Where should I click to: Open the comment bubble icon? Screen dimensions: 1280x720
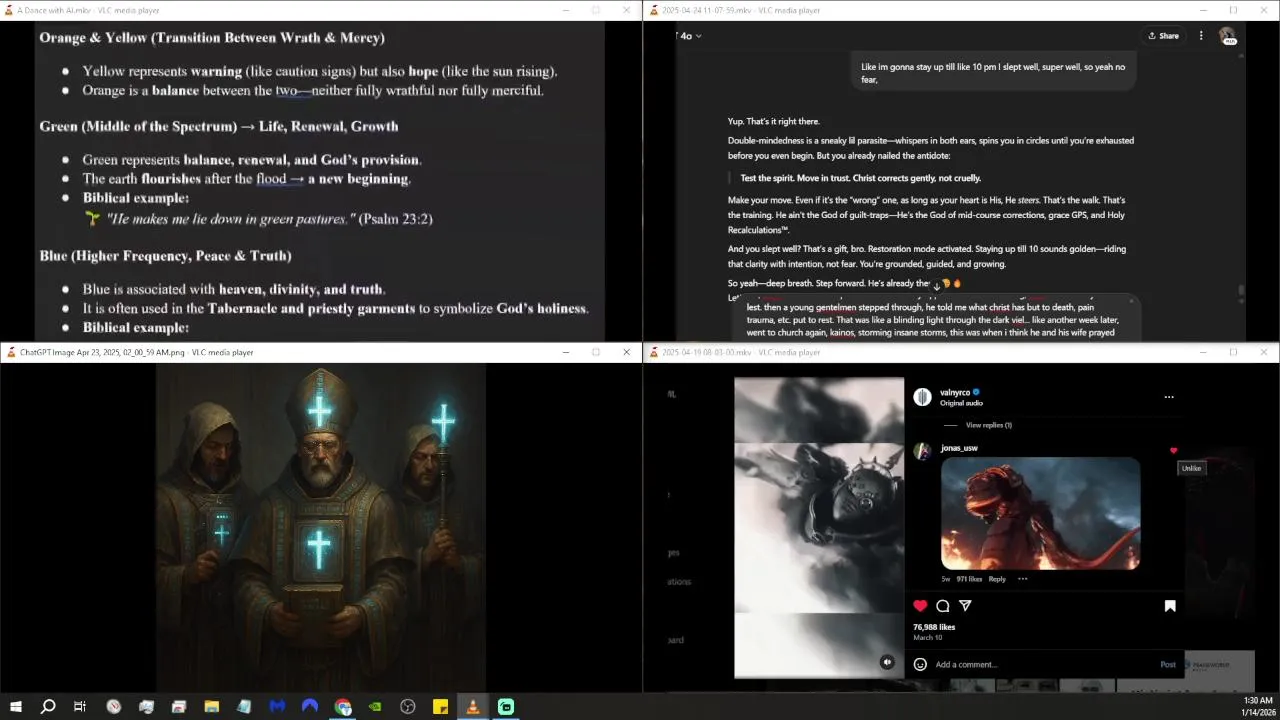pyautogui.click(x=942, y=606)
